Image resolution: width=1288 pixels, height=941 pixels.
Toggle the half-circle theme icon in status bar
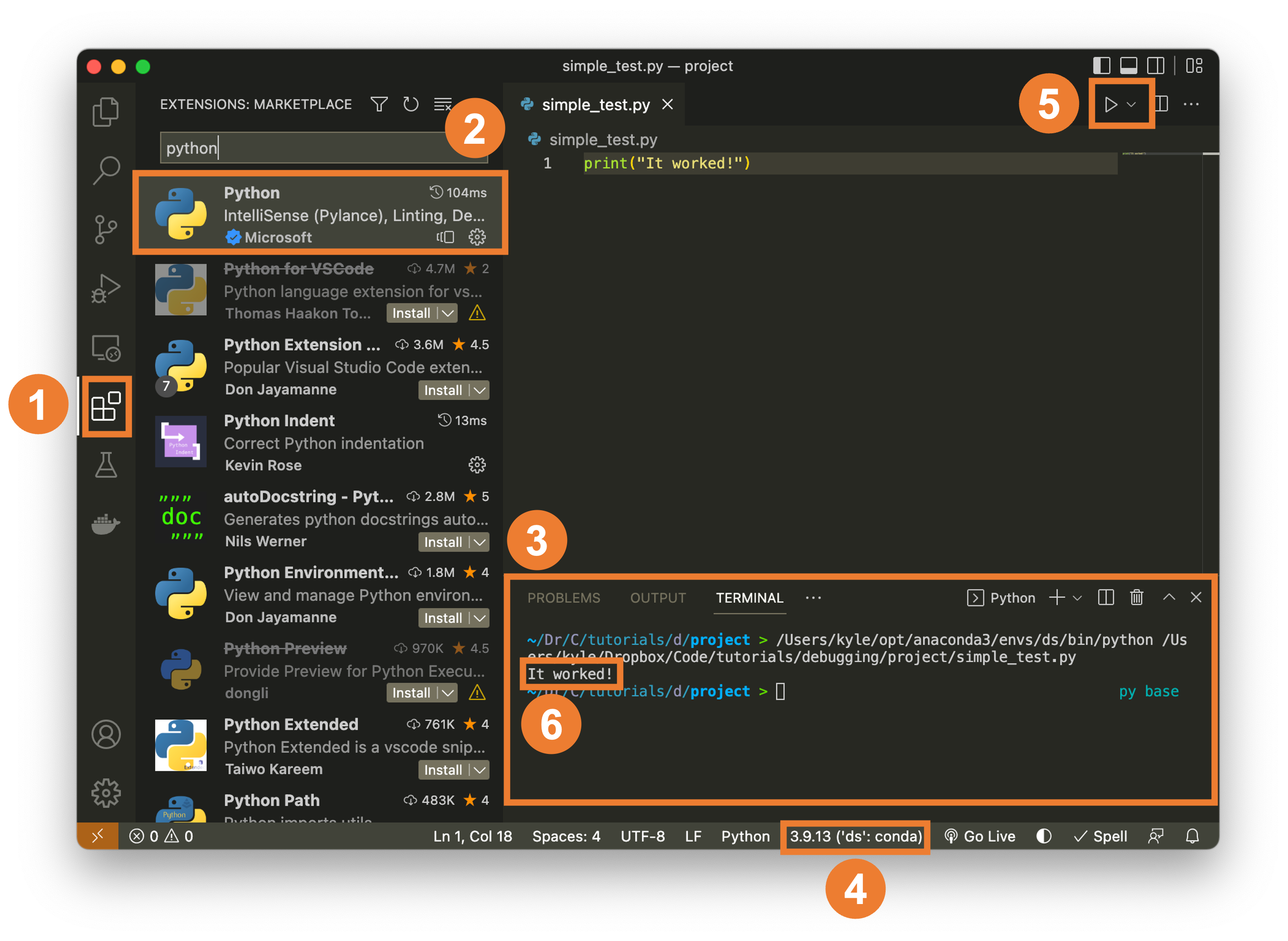tap(1044, 836)
